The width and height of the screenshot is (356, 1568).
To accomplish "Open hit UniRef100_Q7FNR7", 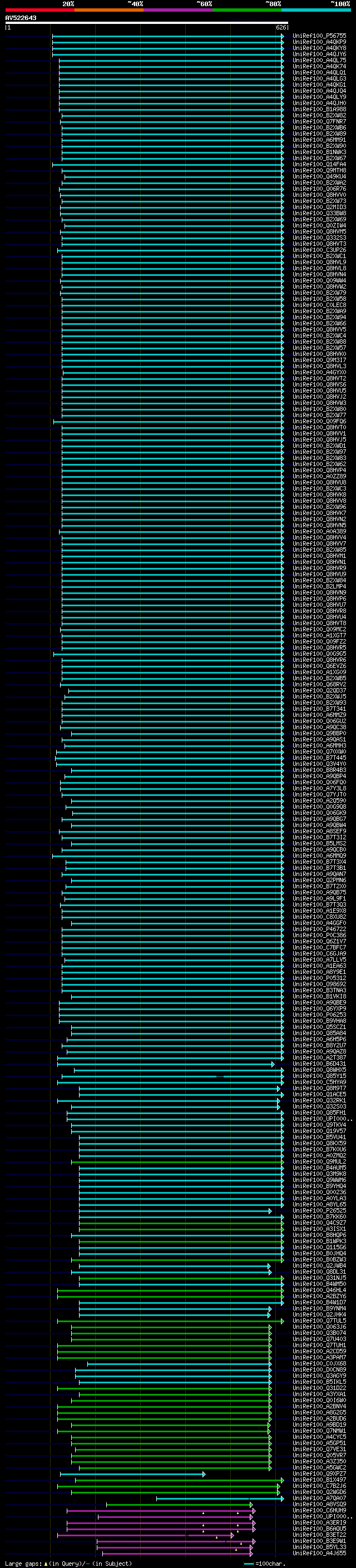I will 319,122.
